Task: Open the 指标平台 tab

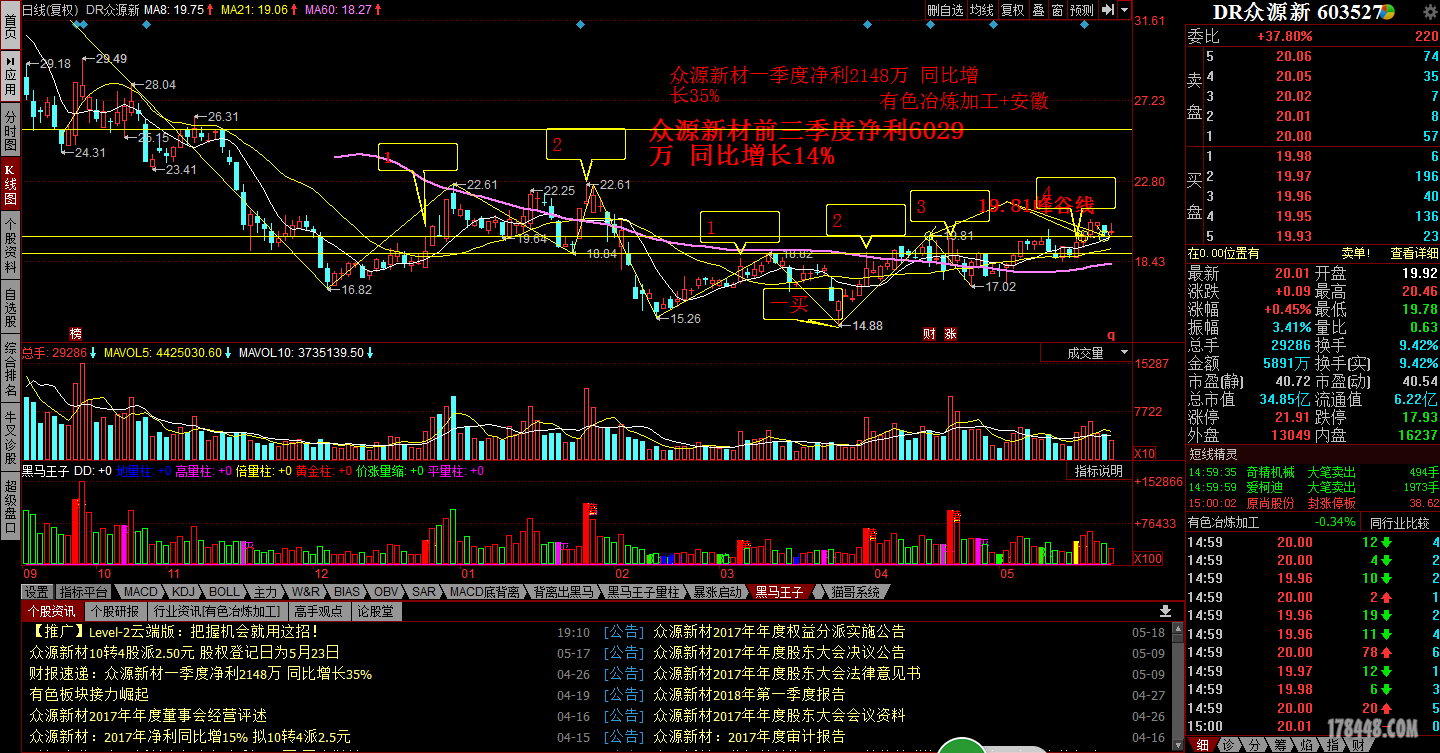Action: coord(83,592)
